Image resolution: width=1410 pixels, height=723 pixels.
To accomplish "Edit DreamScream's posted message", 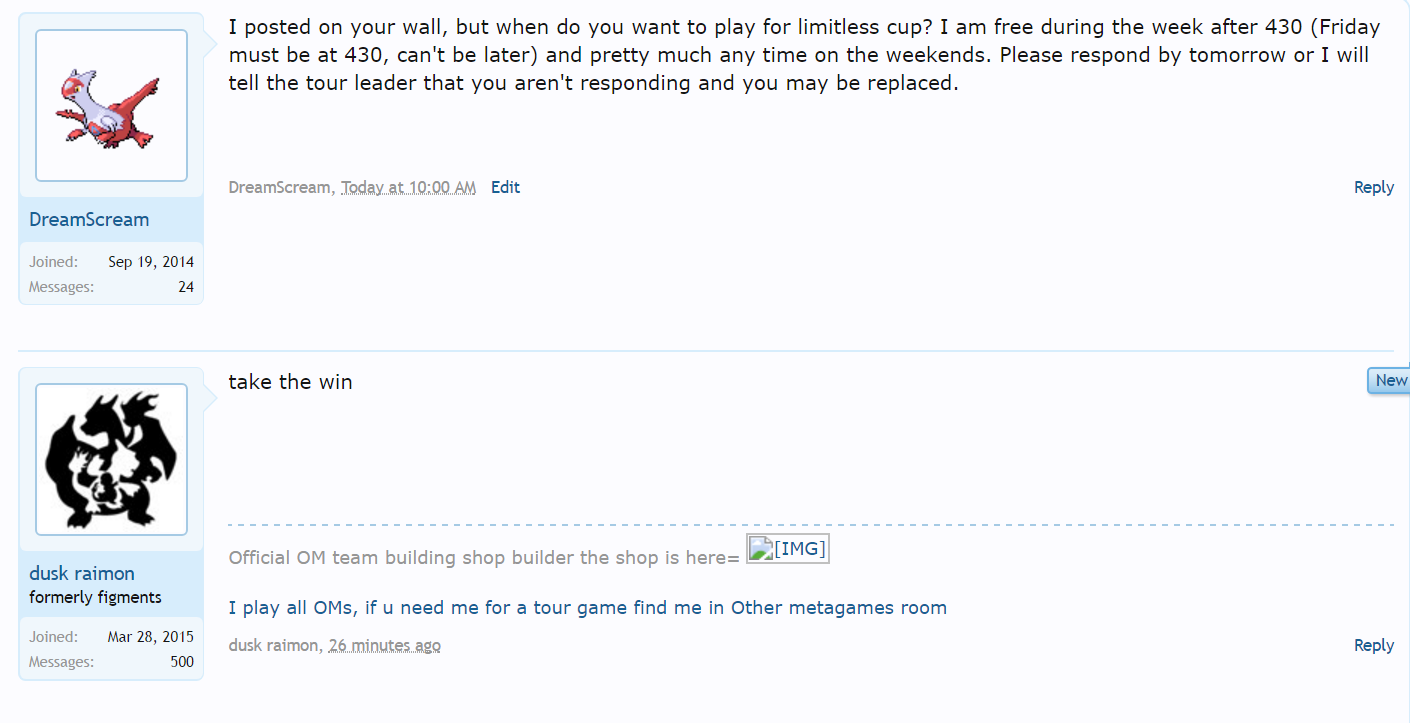I will [505, 187].
